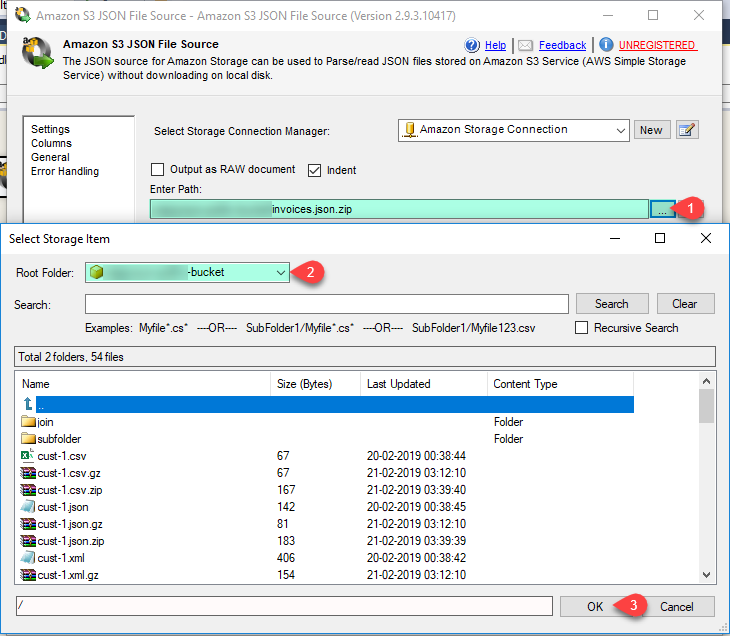Click the archive icon for cust-1.json.zip
The height and width of the screenshot is (636, 730).
tap(28, 541)
